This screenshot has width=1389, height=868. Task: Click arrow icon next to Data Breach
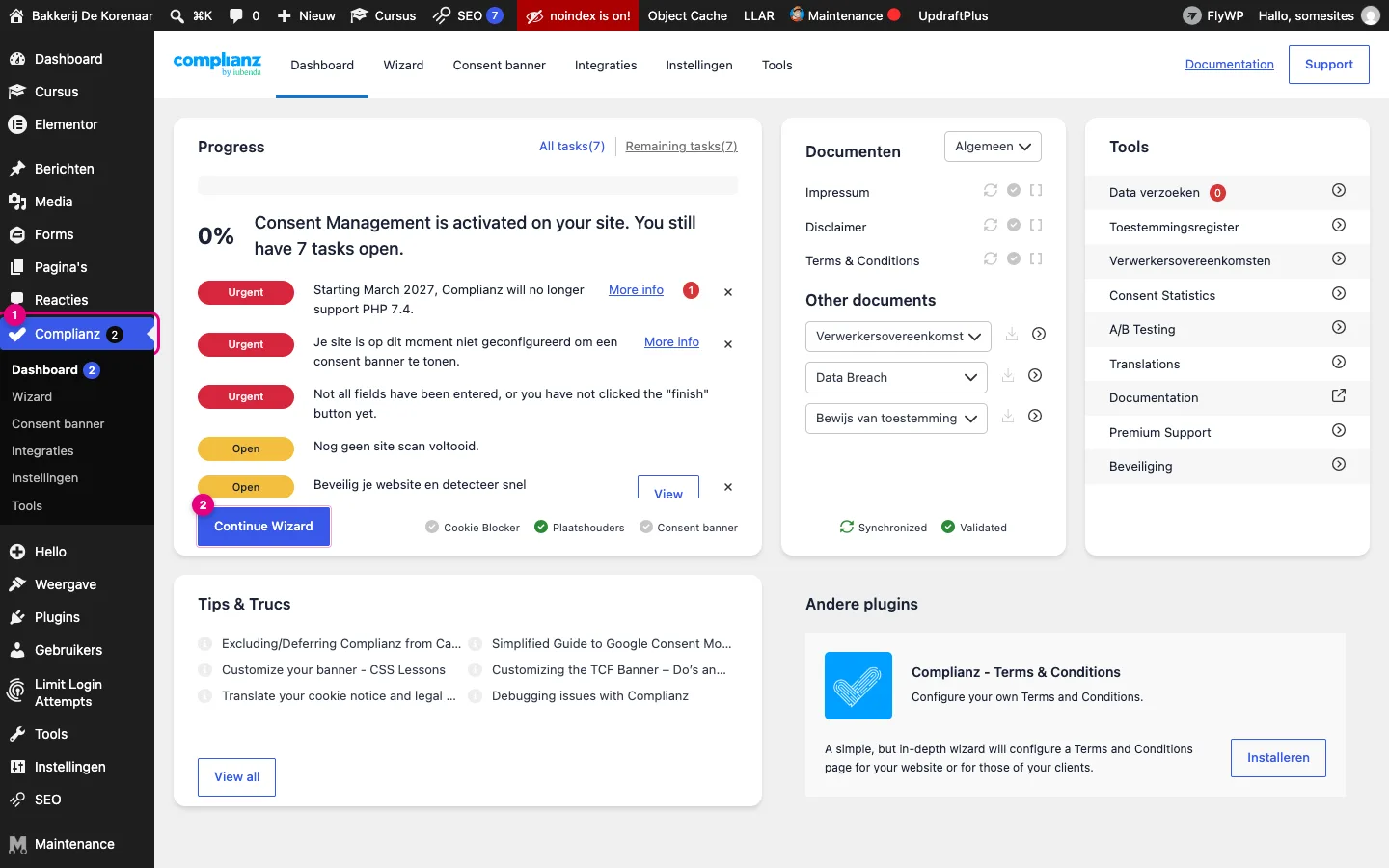click(1035, 375)
